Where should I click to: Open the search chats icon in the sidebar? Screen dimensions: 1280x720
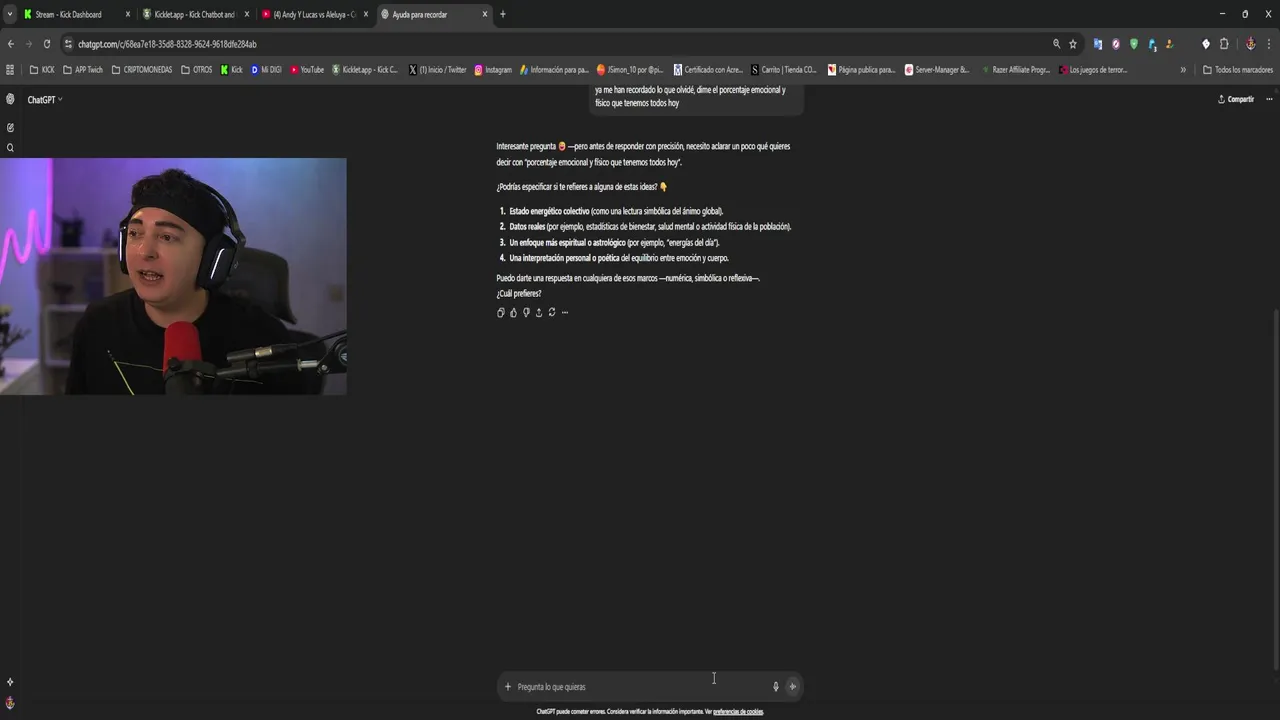(x=10, y=148)
